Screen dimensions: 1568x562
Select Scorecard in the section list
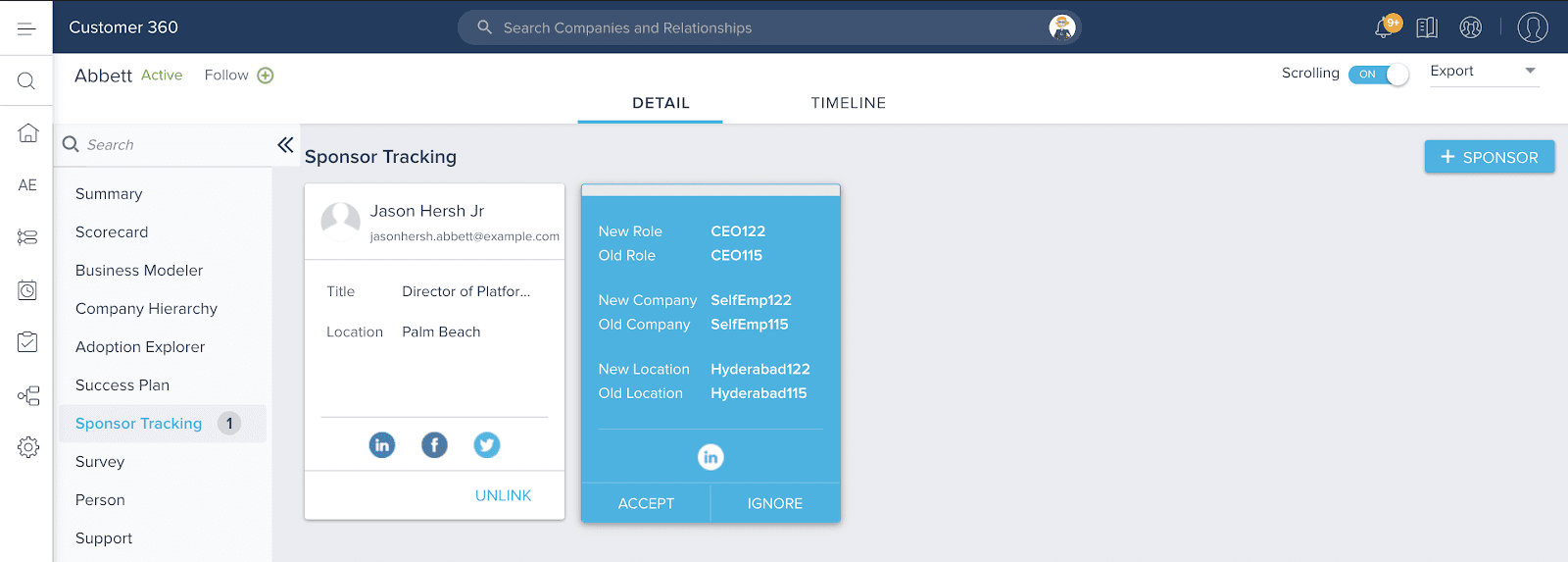click(x=112, y=232)
